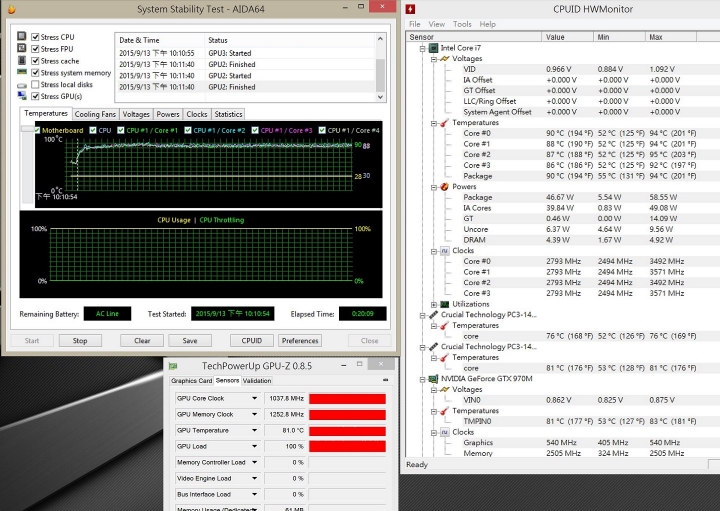Click the log list scrollbar down arrow
Image resolution: width=720 pixels, height=511 pixels.
pyautogui.click(x=380, y=97)
